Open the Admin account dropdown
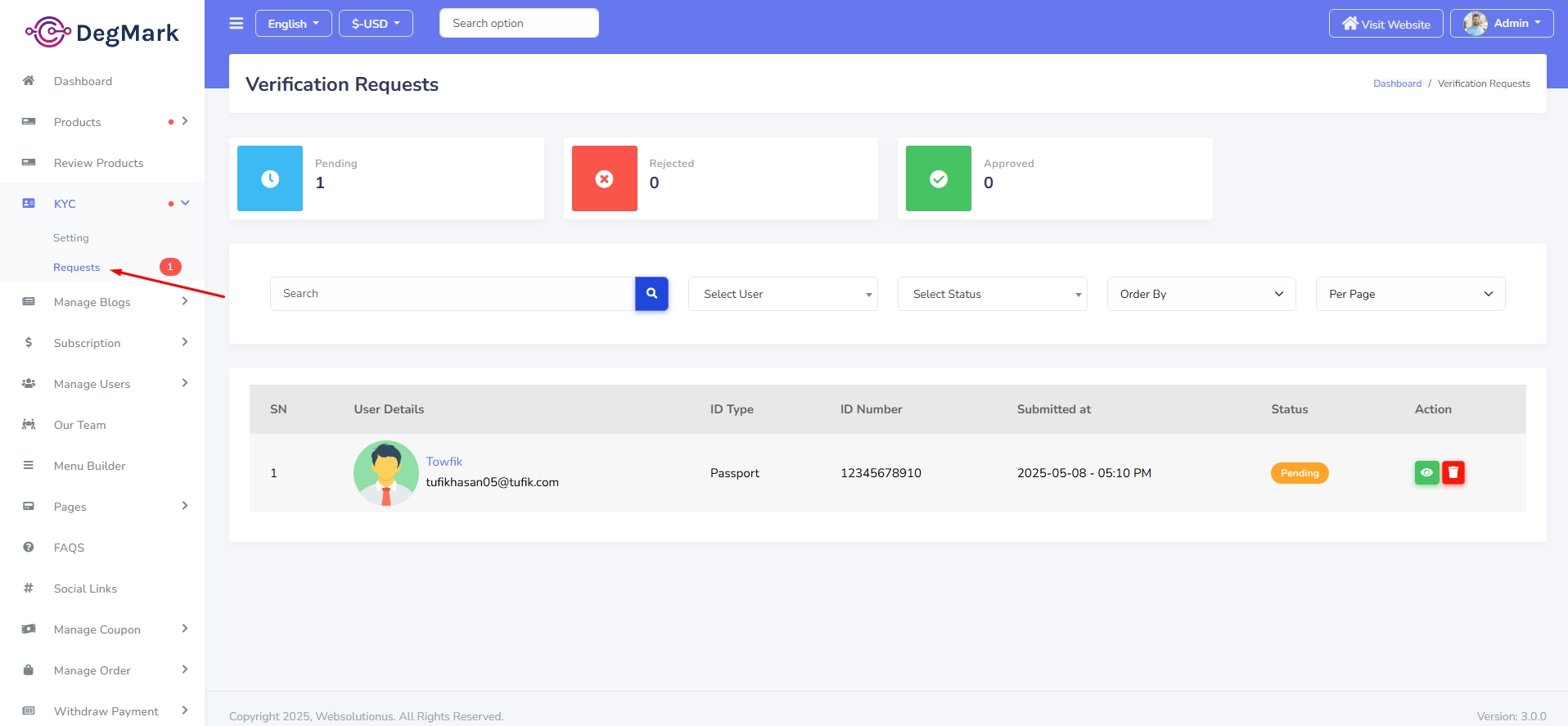The height and width of the screenshot is (726, 1568). click(1502, 23)
